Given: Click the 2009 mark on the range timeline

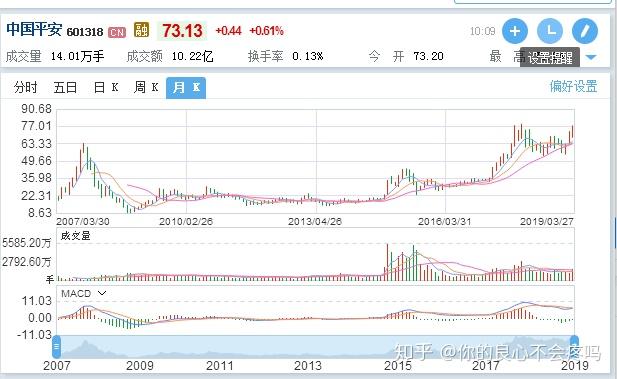Looking at the screenshot, I should tap(140, 366).
